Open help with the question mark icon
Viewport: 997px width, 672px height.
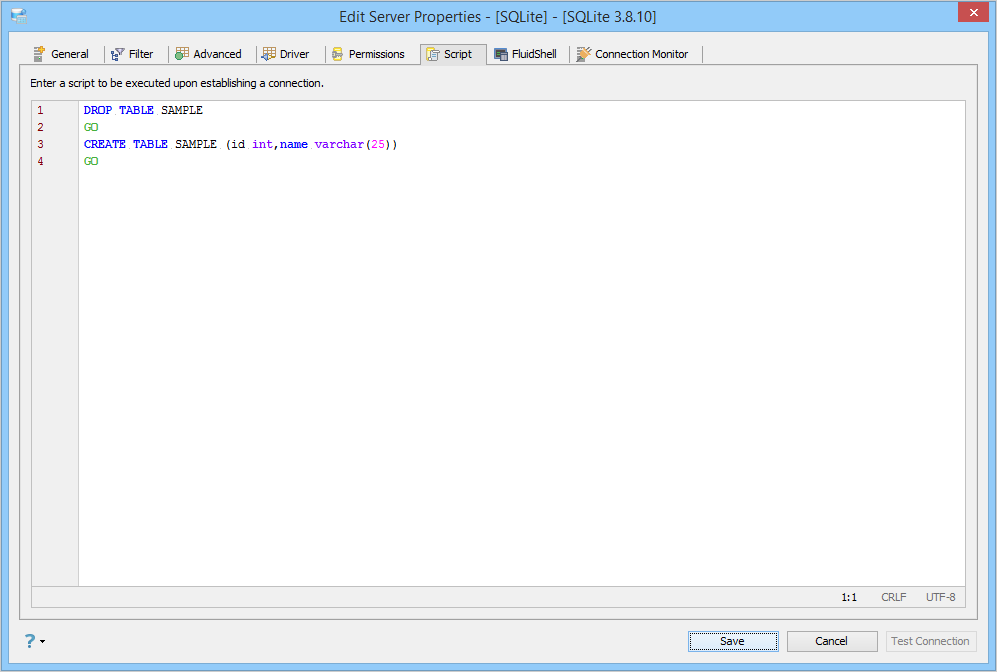click(30, 641)
